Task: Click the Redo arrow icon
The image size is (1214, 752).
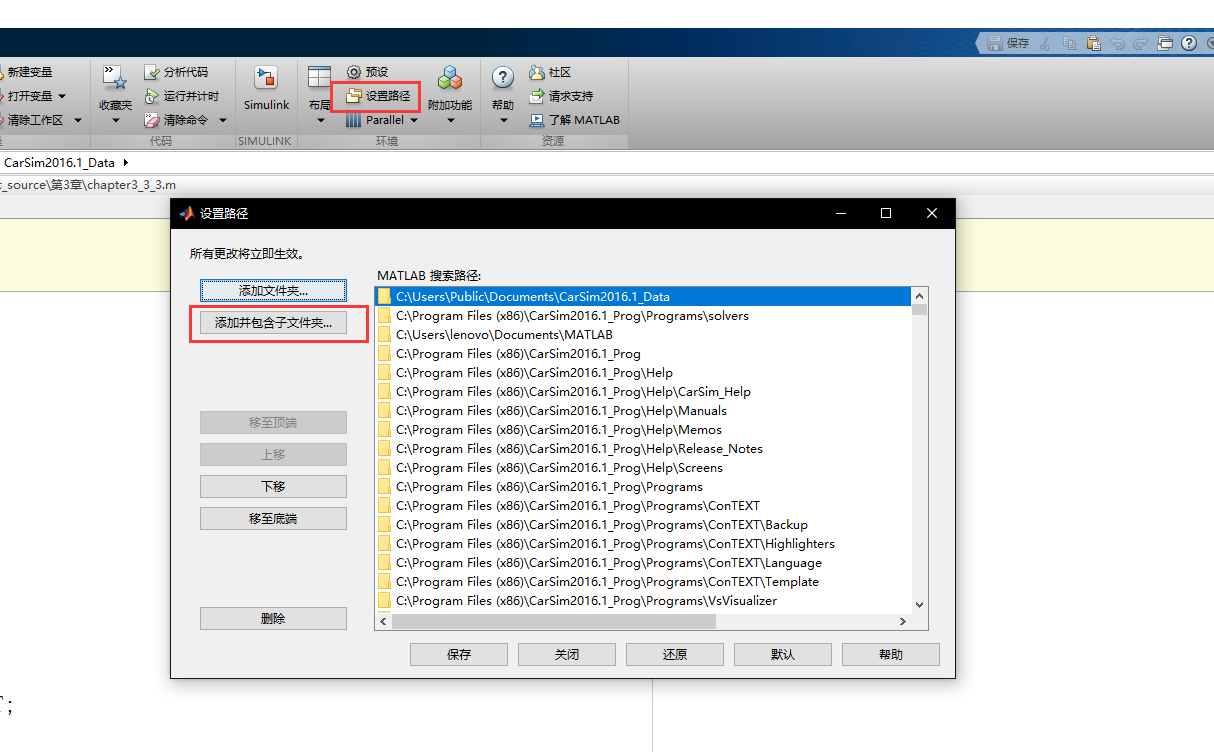Action: [x=1141, y=43]
